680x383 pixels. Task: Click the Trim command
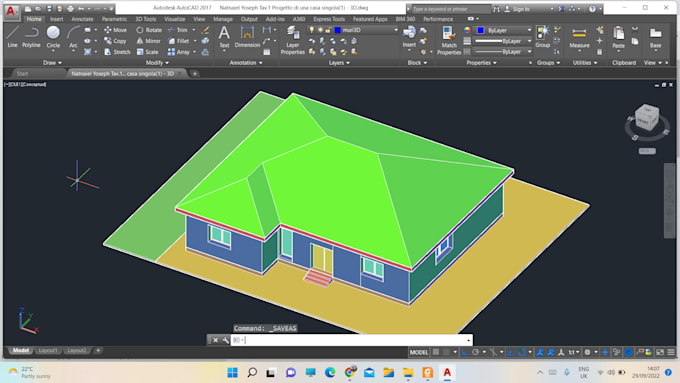pyautogui.click(x=178, y=30)
